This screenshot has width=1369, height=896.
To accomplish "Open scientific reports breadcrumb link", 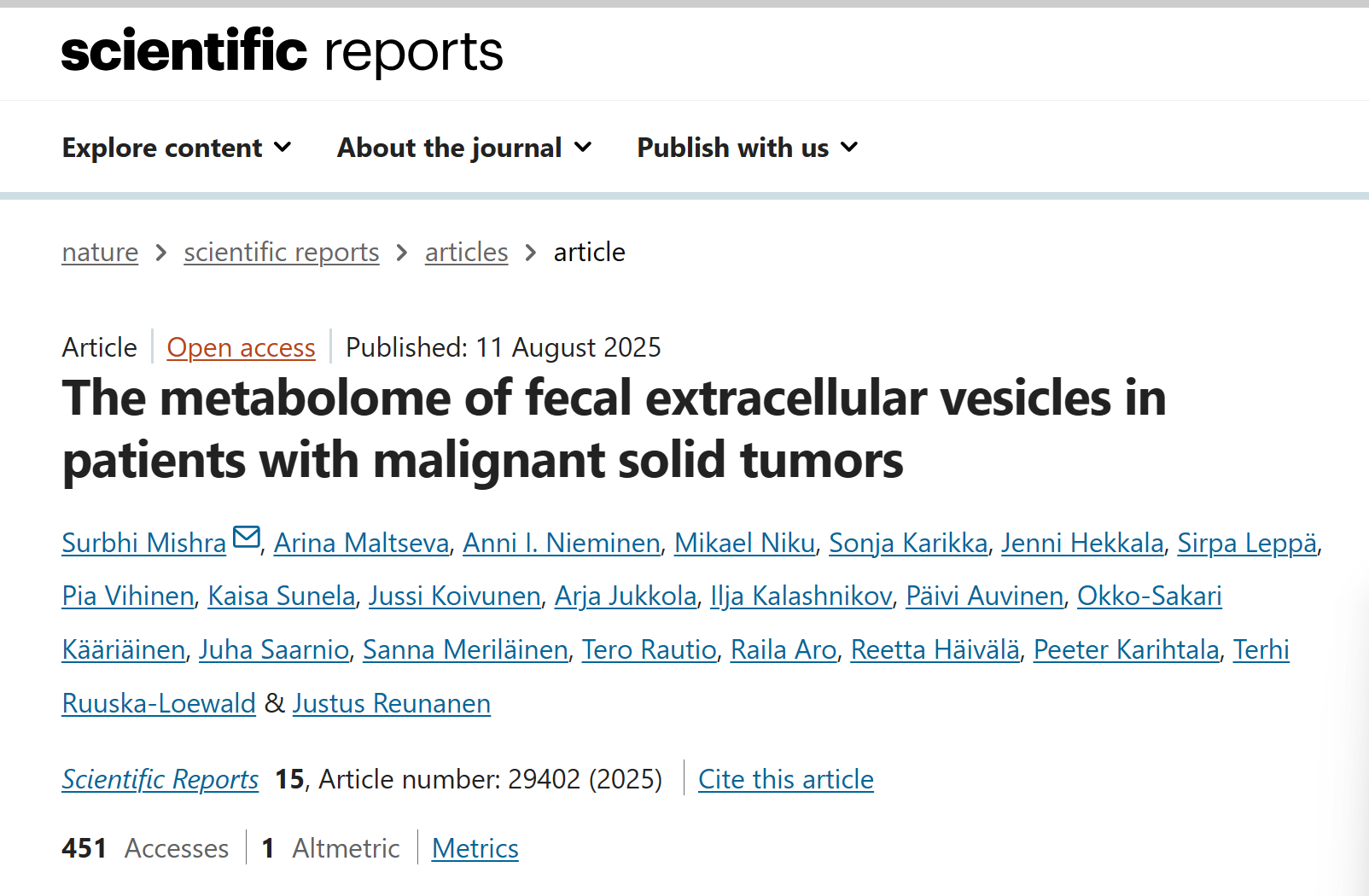I will point(282,253).
